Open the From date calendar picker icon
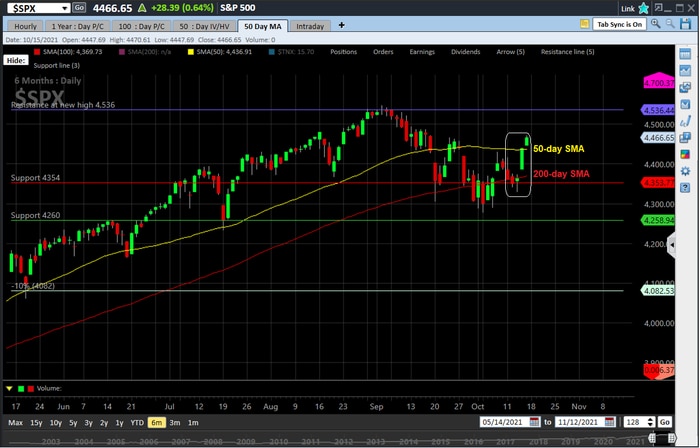The width and height of the screenshot is (700, 448). pyautogui.click(x=534, y=422)
